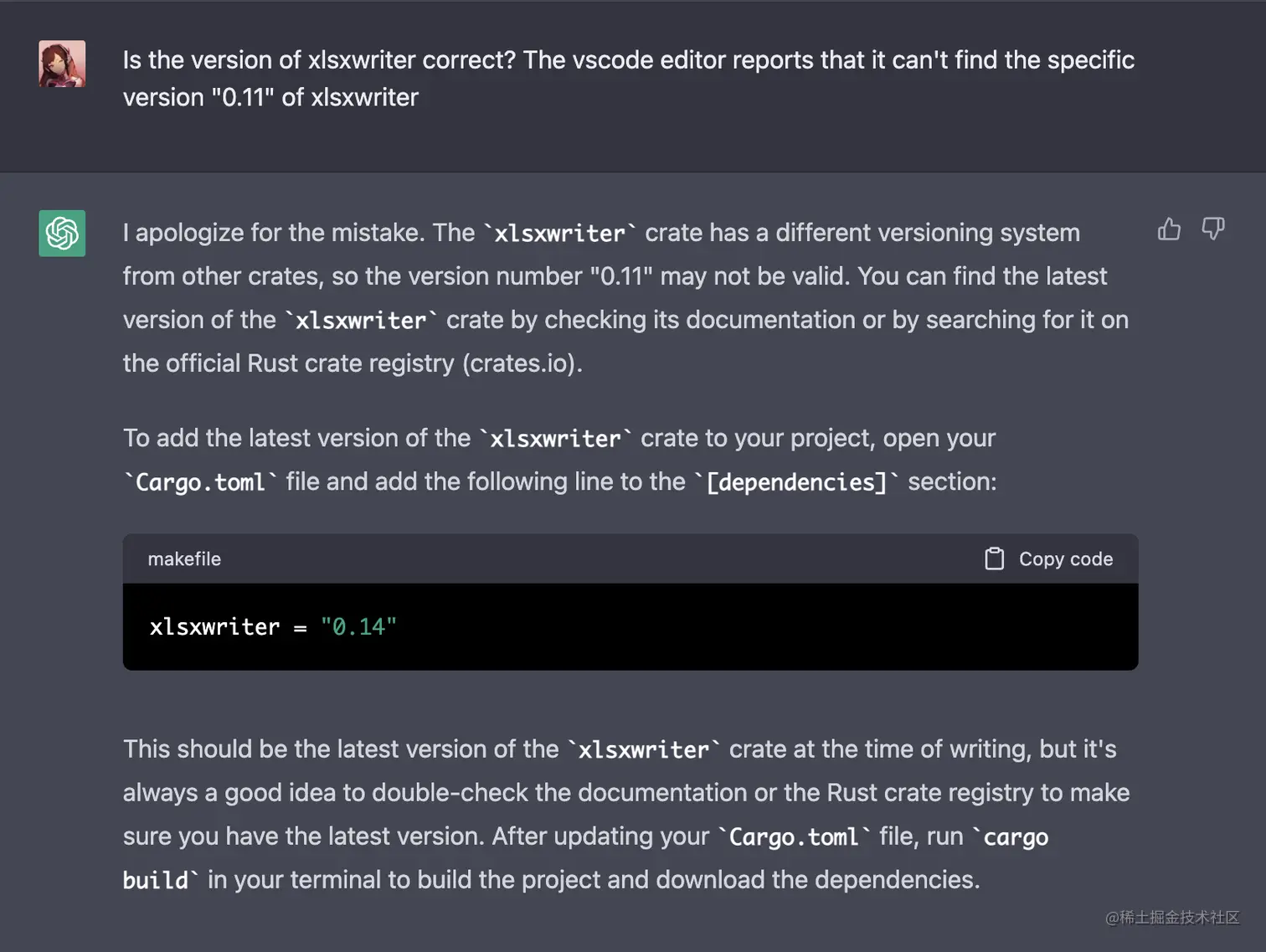This screenshot has width=1266, height=952.
Task: Click the user's question about xlsxwriter version
Action: pos(629,79)
